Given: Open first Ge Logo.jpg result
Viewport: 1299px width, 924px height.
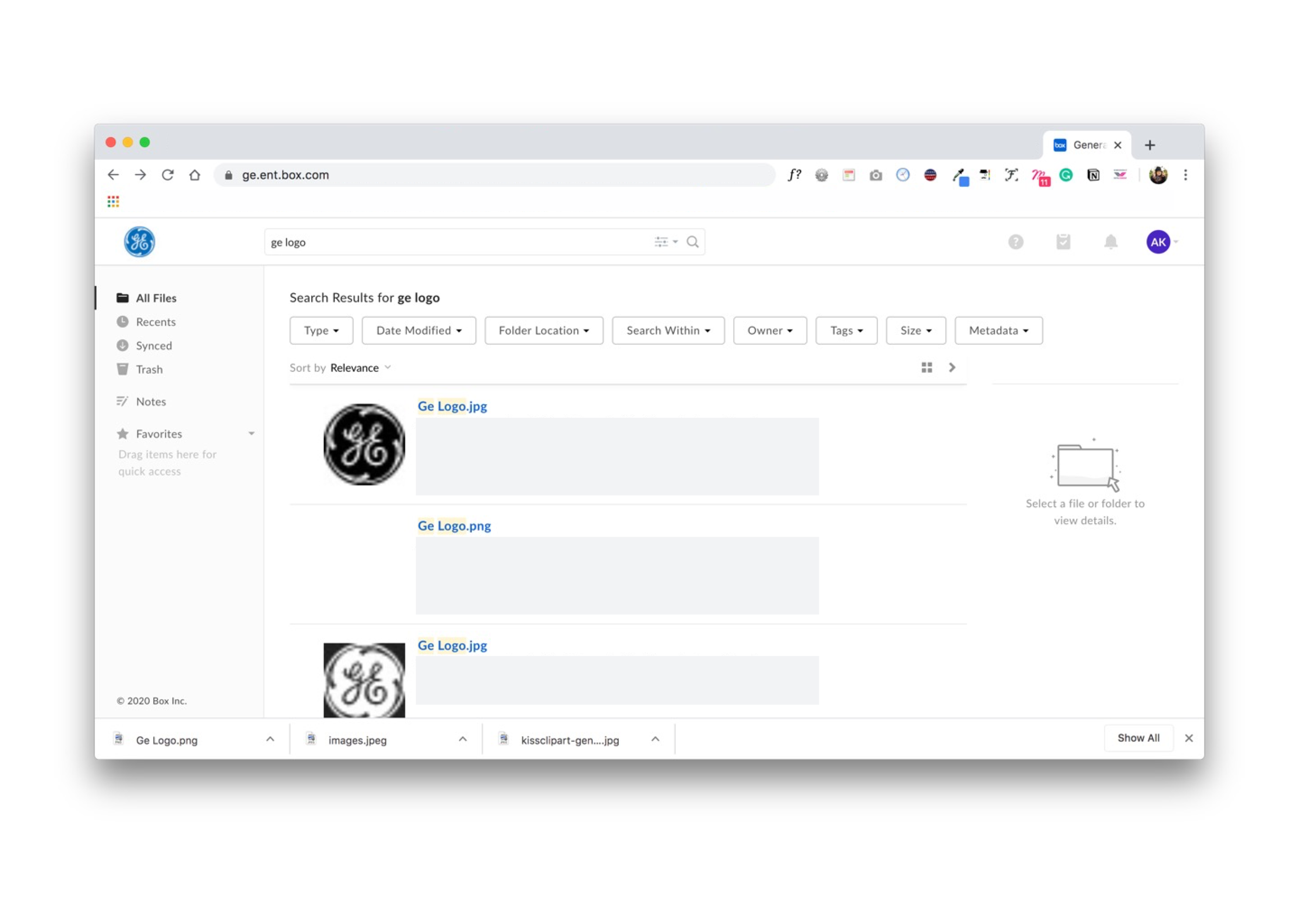Looking at the screenshot, I should click(452, 406).
